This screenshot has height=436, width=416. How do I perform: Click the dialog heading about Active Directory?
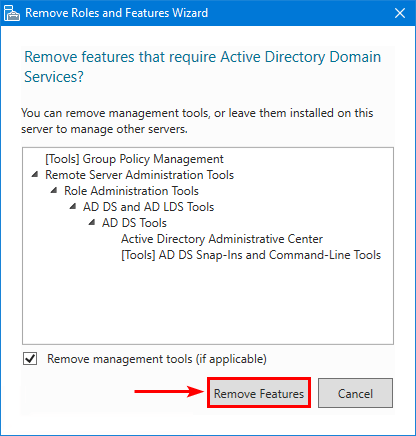click(x=203, y=67)
